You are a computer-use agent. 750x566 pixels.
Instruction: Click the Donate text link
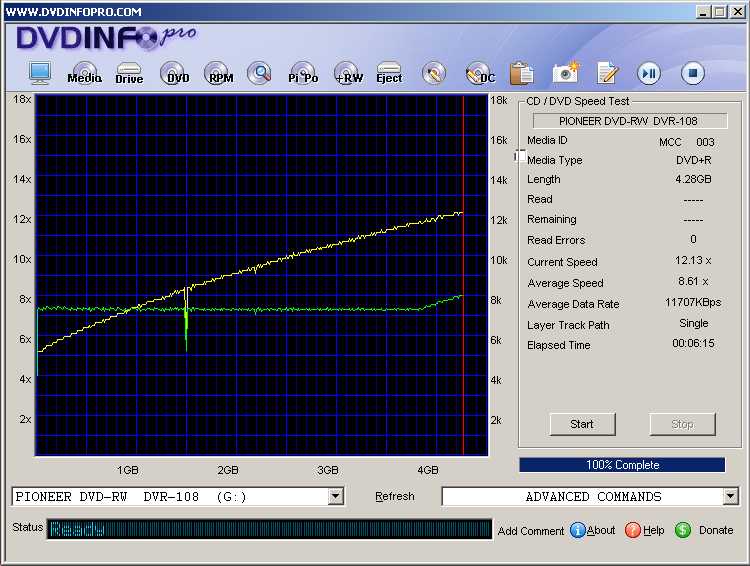(716, 530)
